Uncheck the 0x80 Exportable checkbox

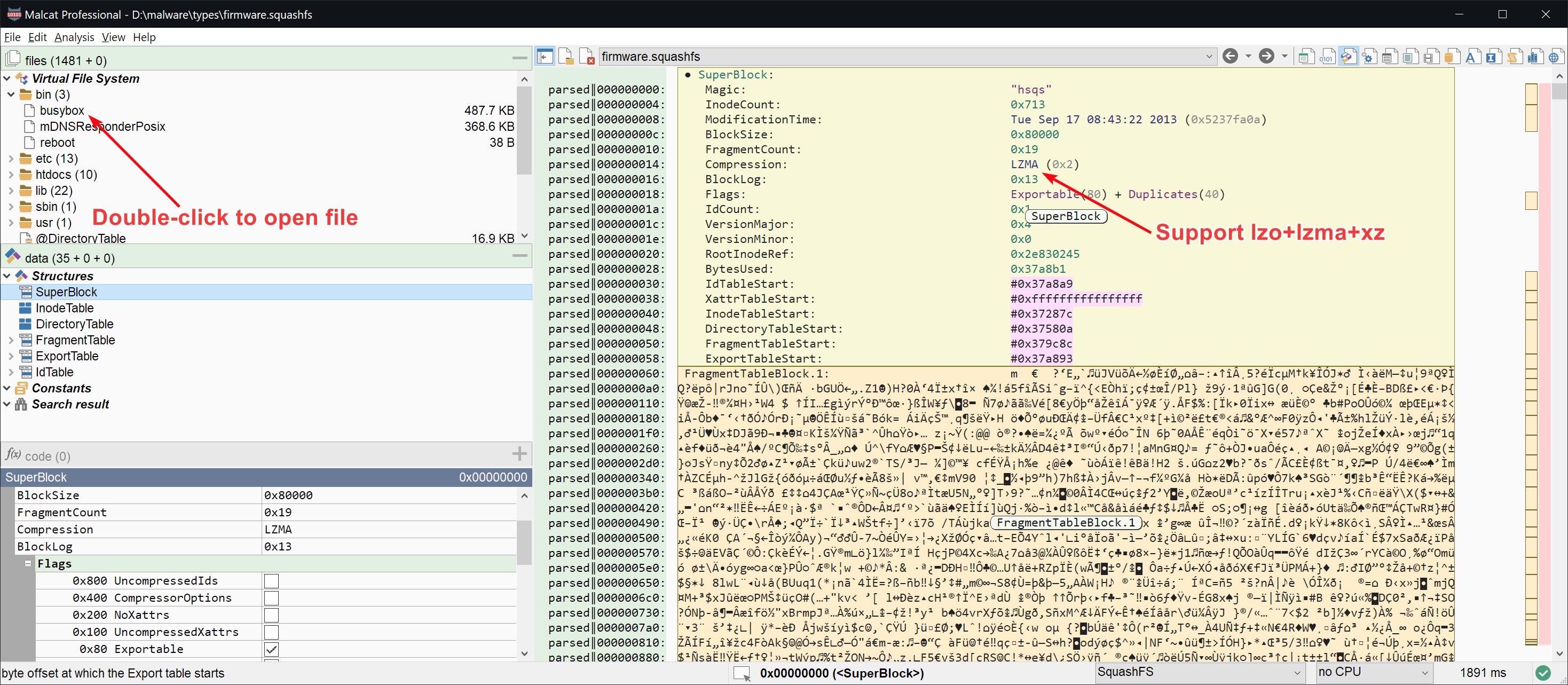point(272,649)
